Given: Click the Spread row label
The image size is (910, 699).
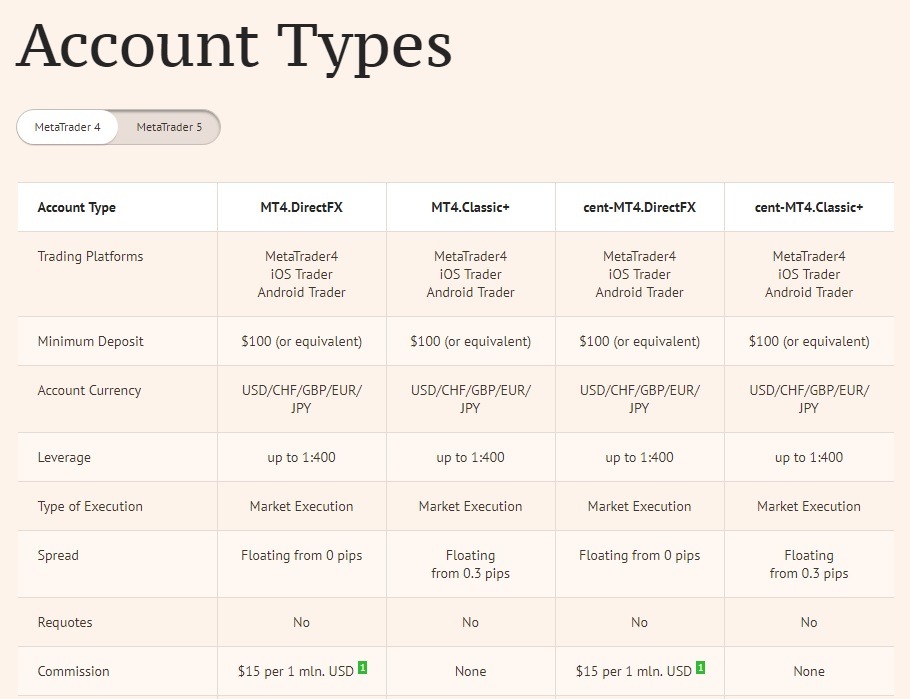Looking at the screenshot, I should coord(58,556).
